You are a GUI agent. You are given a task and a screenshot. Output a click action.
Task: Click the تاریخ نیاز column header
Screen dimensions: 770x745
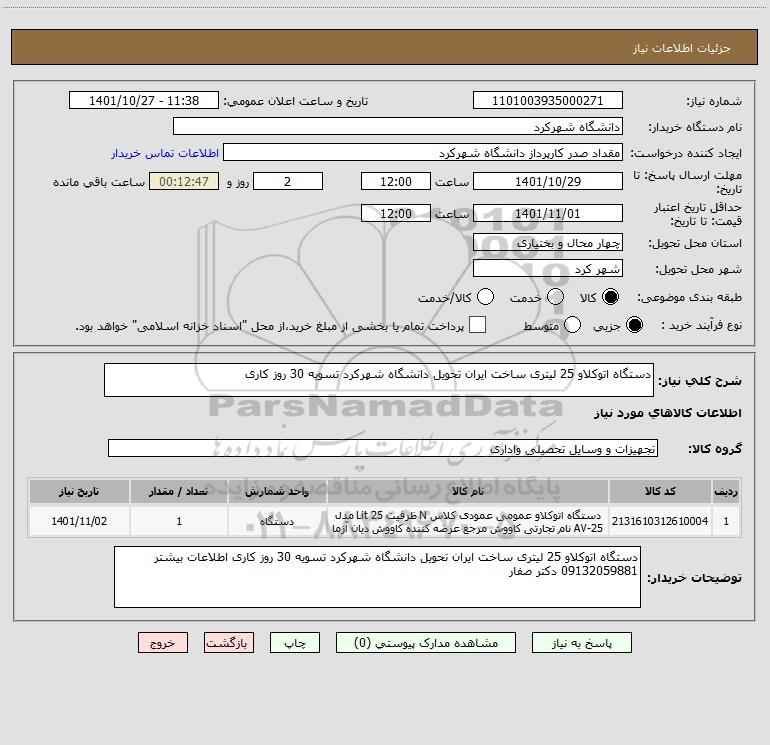[x=79, y=492]
